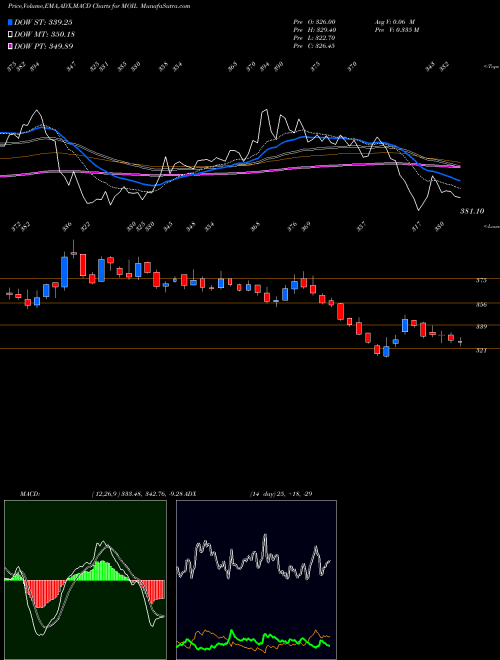Click the tallest blue candlestick near chart start
500x660 pixels.
coord(64,272)
